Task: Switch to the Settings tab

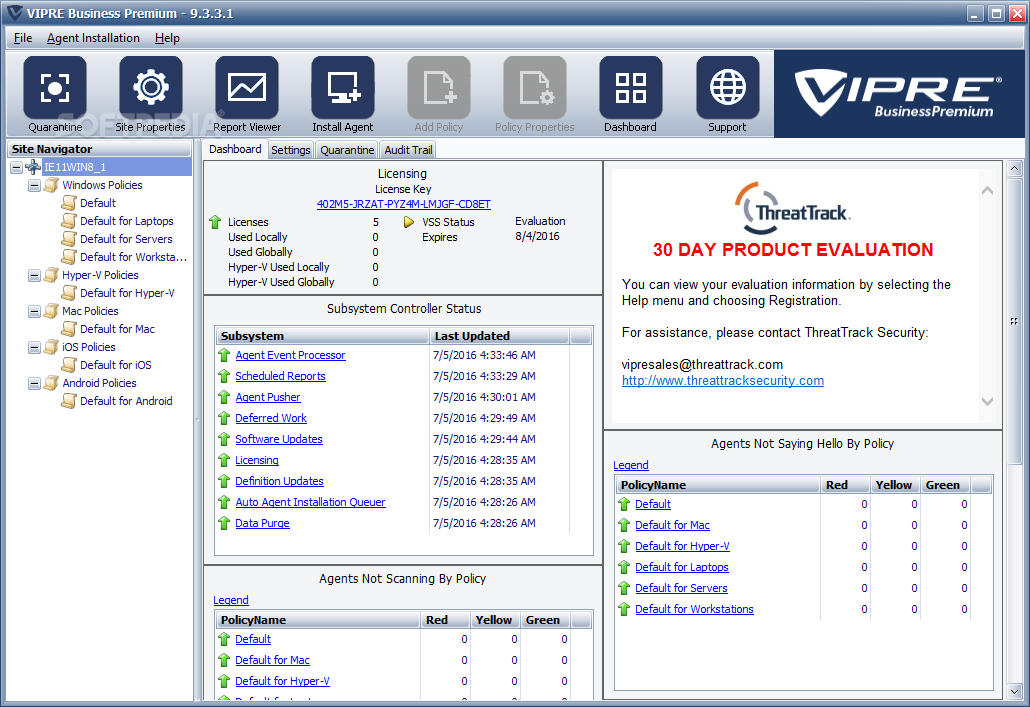Action: (x=290, y=150)
